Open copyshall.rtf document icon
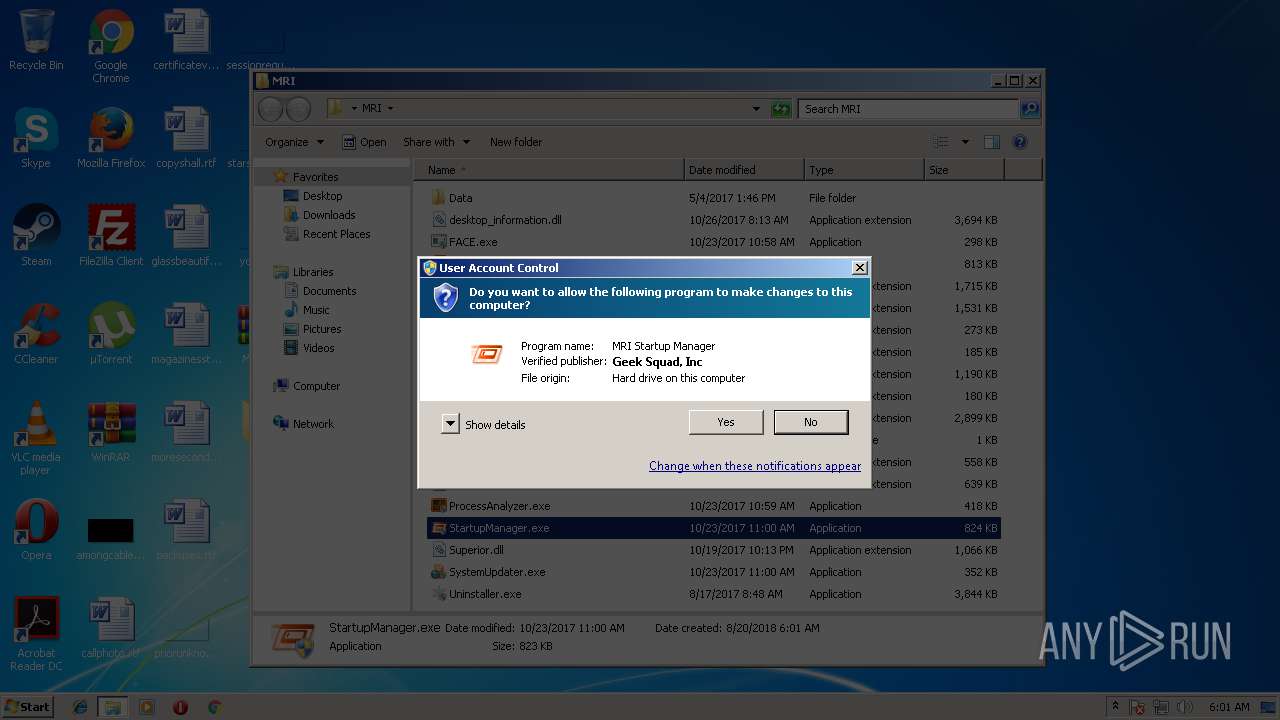This screenshot has width=1280, height=720. coord(186,139)
